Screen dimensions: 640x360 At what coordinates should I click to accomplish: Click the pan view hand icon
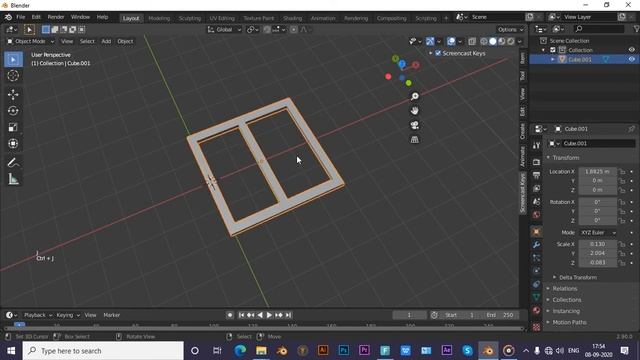tap(415, 111)
